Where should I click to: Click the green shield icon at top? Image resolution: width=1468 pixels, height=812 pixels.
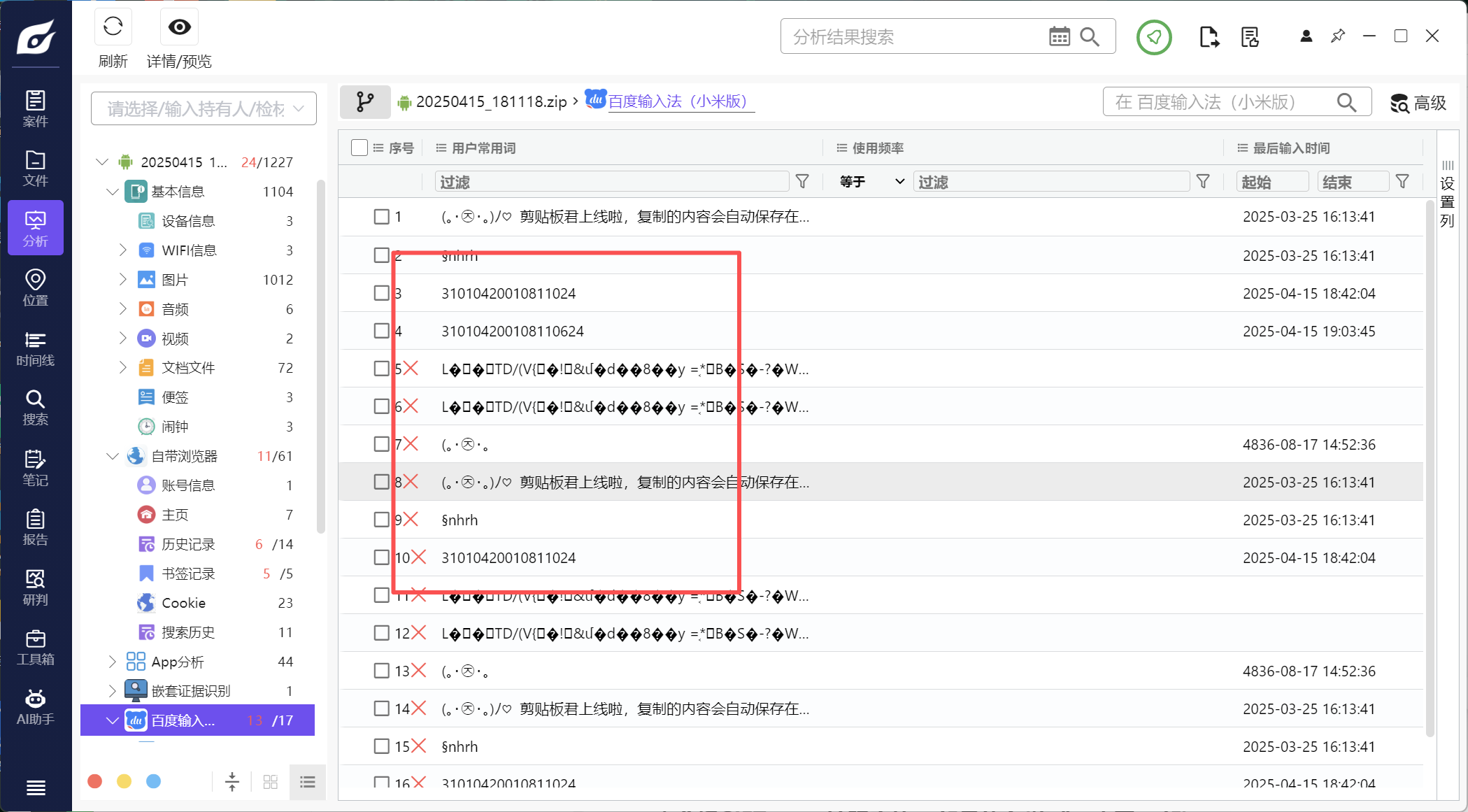[x=1153, y=37]
